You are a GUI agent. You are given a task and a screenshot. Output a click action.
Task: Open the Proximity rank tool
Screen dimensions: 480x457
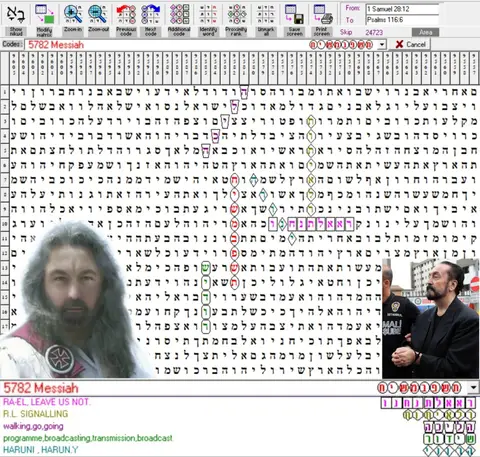point(236,19)
